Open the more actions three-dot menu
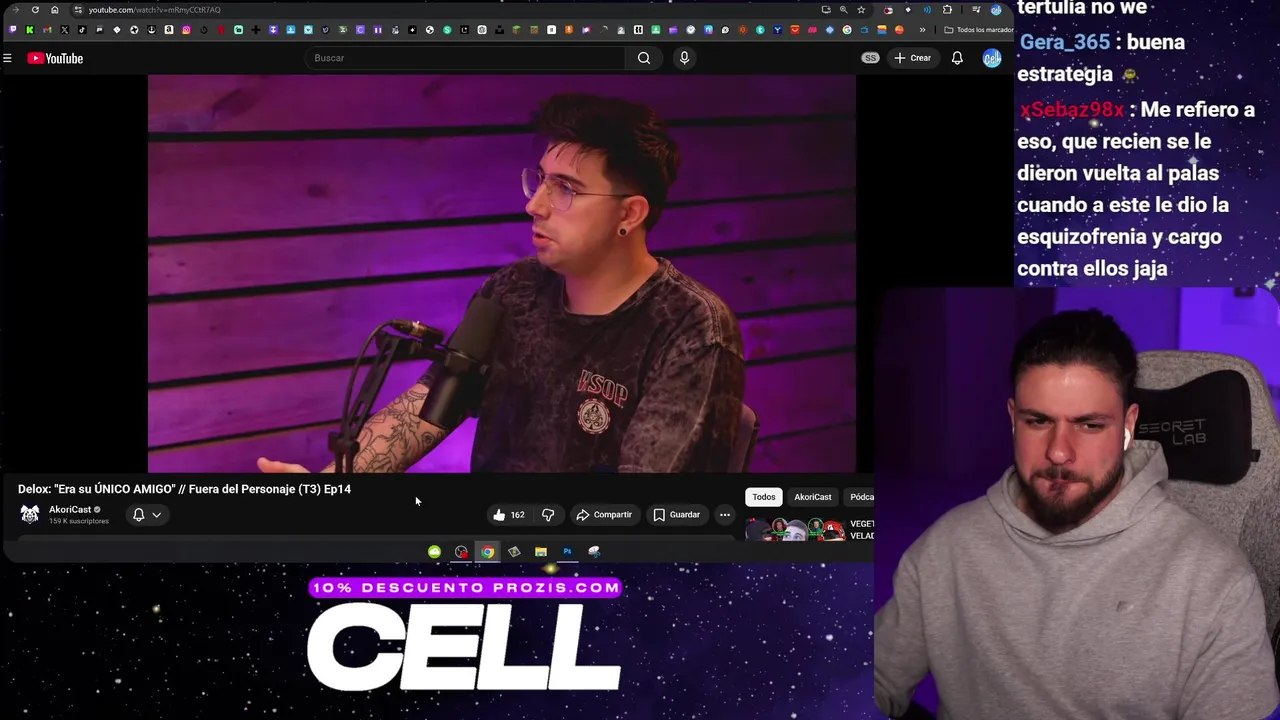1280x720 pixels. tap(725, 515)
